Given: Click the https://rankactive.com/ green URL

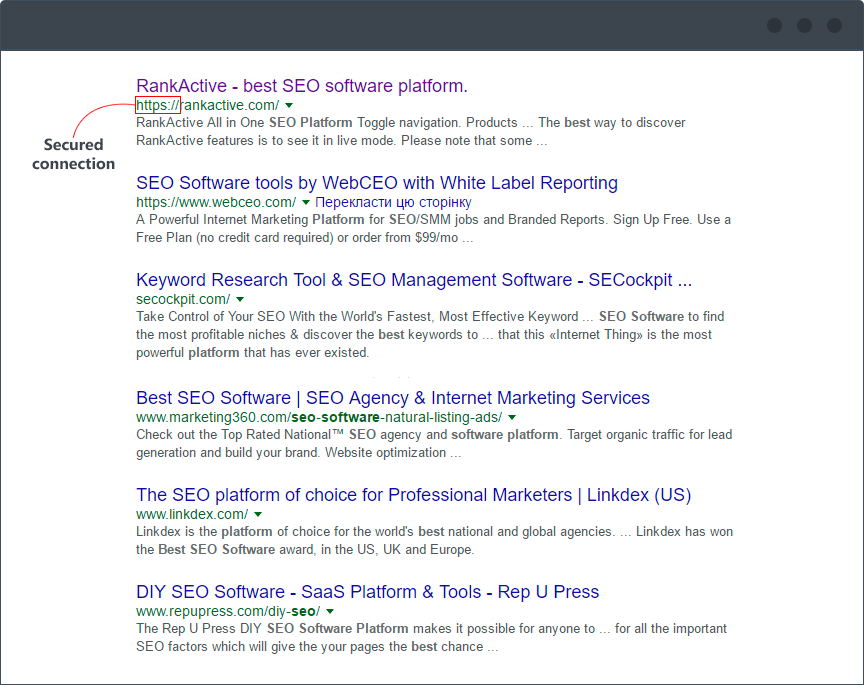Looking at the screenshot, I should (x=208, y=105).
